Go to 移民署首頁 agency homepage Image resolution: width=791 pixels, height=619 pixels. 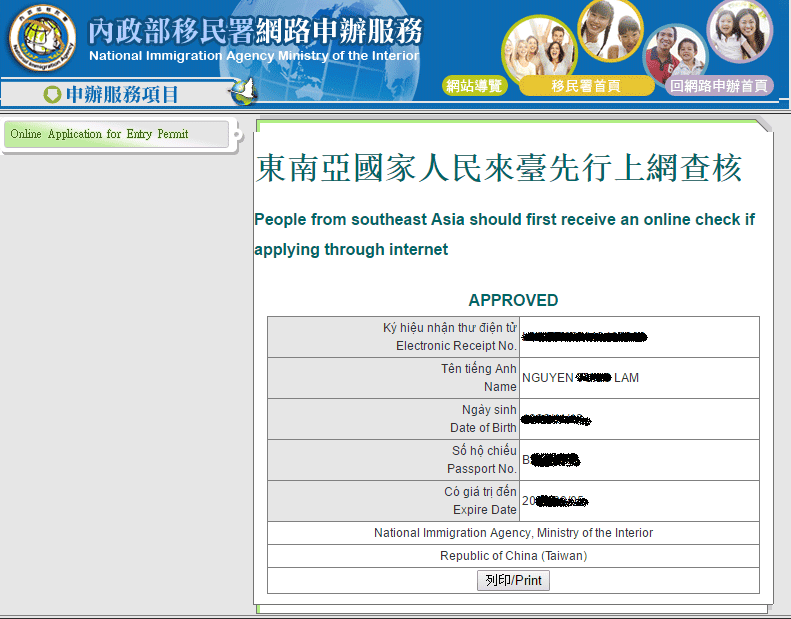(585, 86)
